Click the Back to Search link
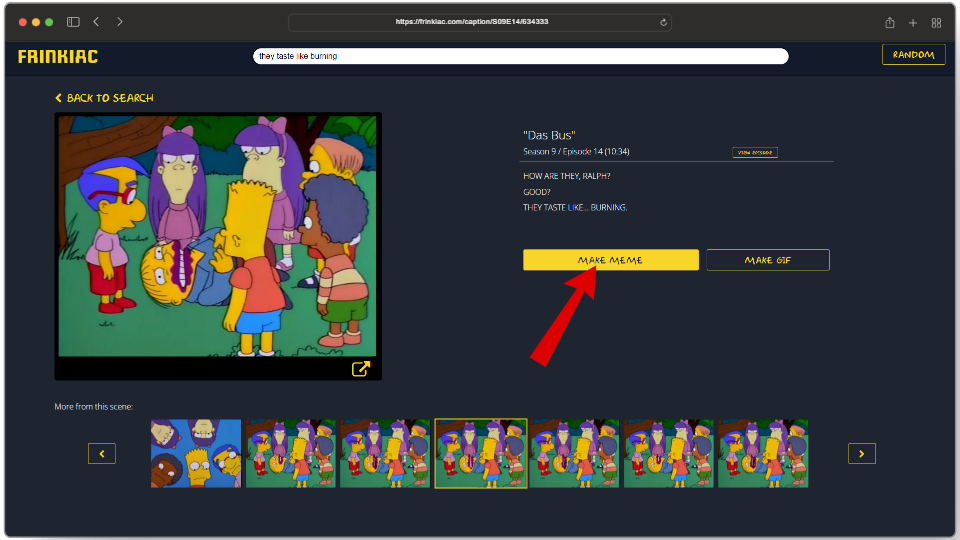Image resolution: width=960 pixels, height=540 pixels. point(104,98)
